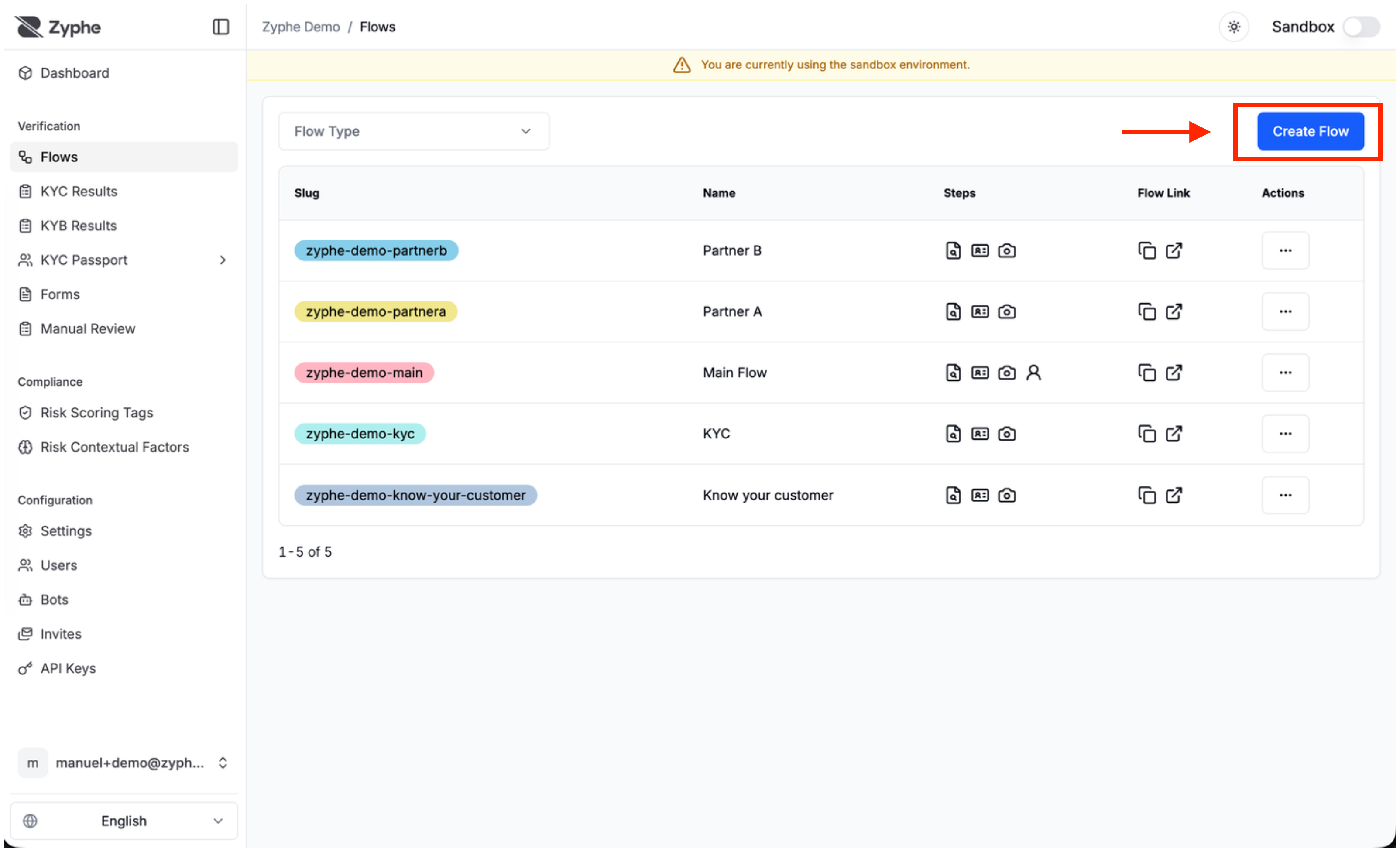This screenshot has height=852, width=1400.
Task: Click the globe icon by language selector
Action: pyautogui.click(x=30, y=820)
